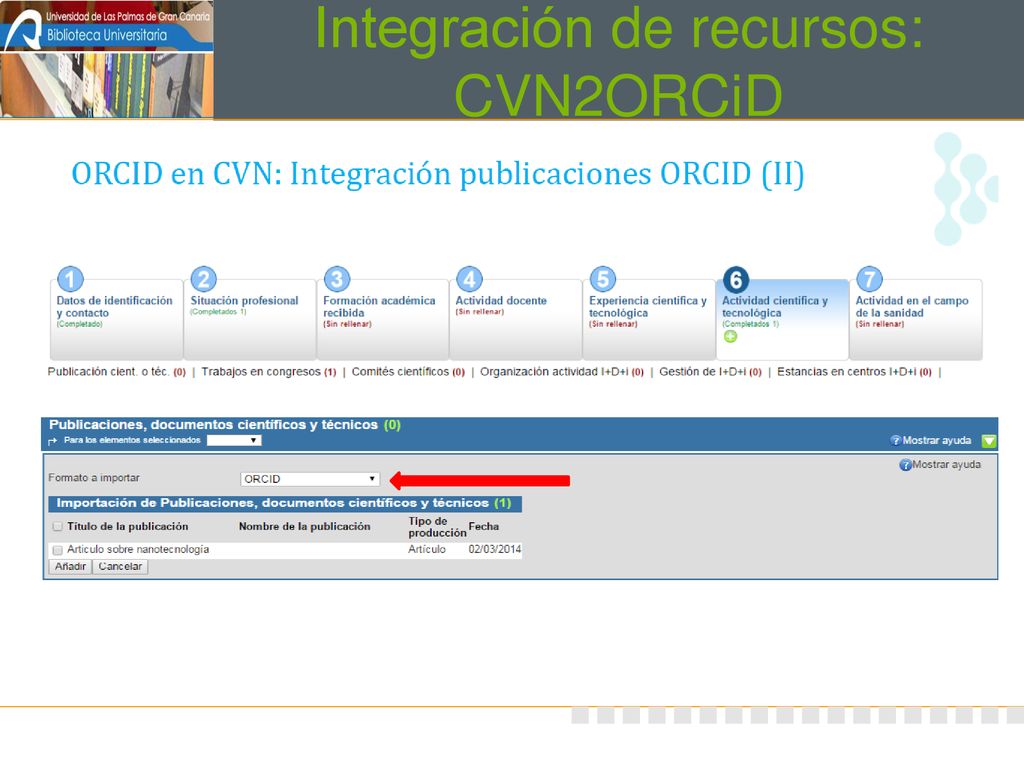Click Mostrar ayuda in the gray import panel
Screen dimensions: 1024x768
(x=946, y=464)
